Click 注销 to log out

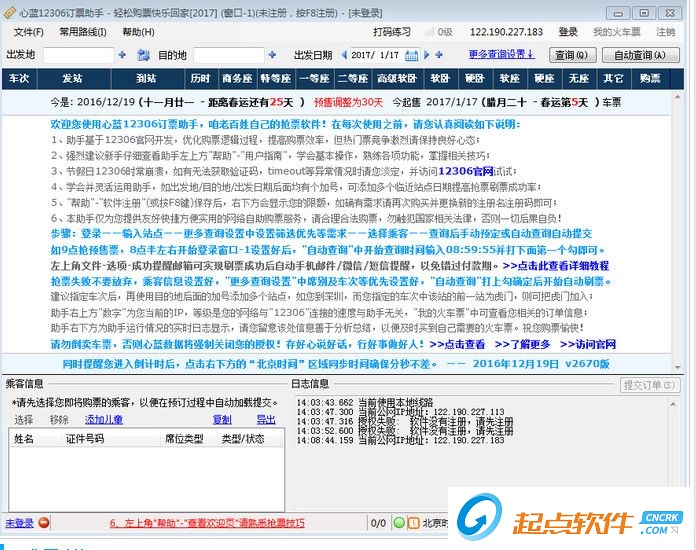point(665,32)
